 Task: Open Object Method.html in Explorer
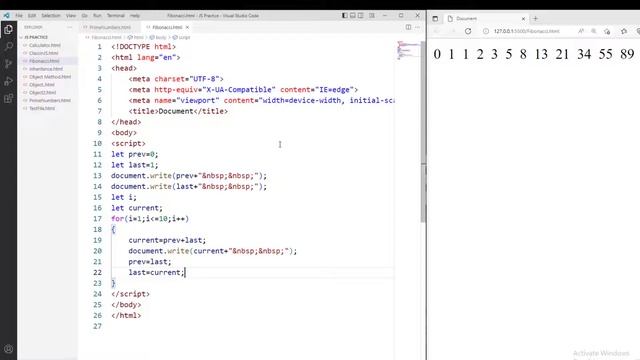coord(50,77)
